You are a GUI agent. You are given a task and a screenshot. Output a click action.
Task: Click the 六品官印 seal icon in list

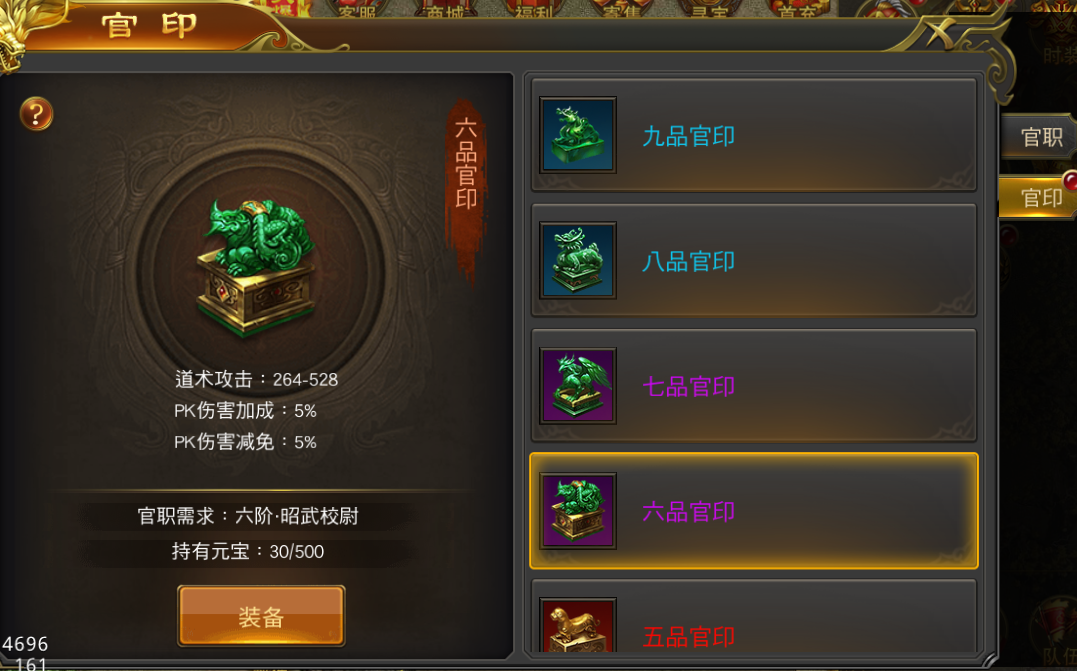coord(578,511)
